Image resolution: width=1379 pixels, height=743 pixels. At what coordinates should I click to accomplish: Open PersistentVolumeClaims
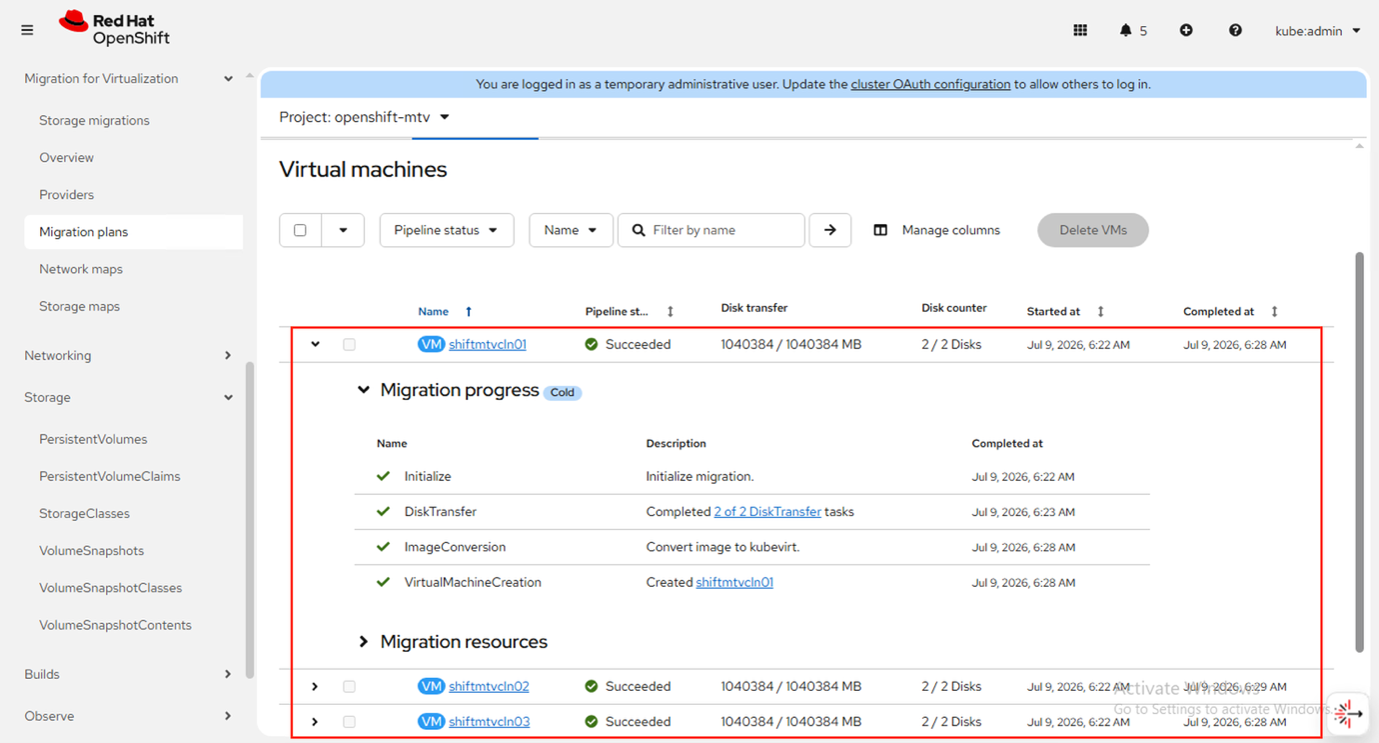coord(110,476)
